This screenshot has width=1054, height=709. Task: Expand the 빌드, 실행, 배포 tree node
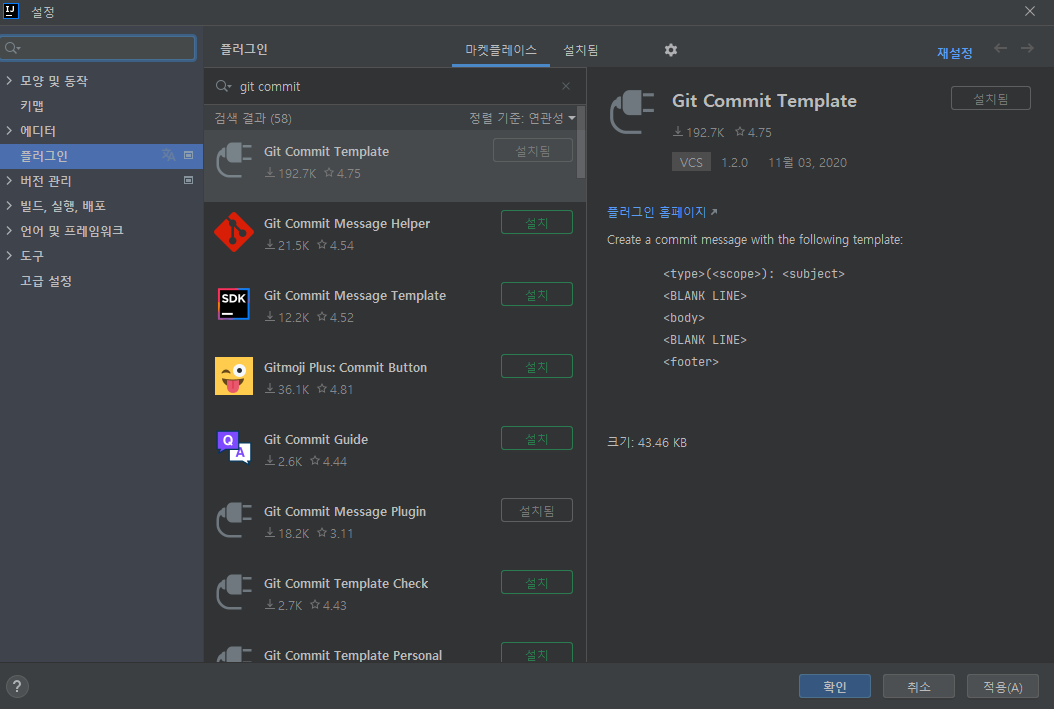tap(9, 205)
